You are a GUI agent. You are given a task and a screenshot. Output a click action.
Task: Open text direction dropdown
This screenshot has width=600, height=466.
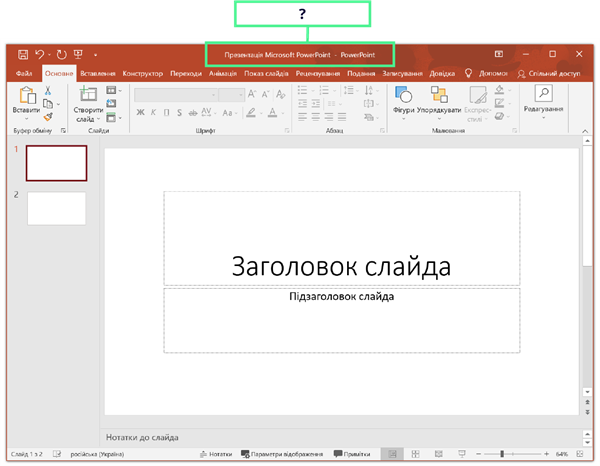pyautogui.click(x=371, y=91)
